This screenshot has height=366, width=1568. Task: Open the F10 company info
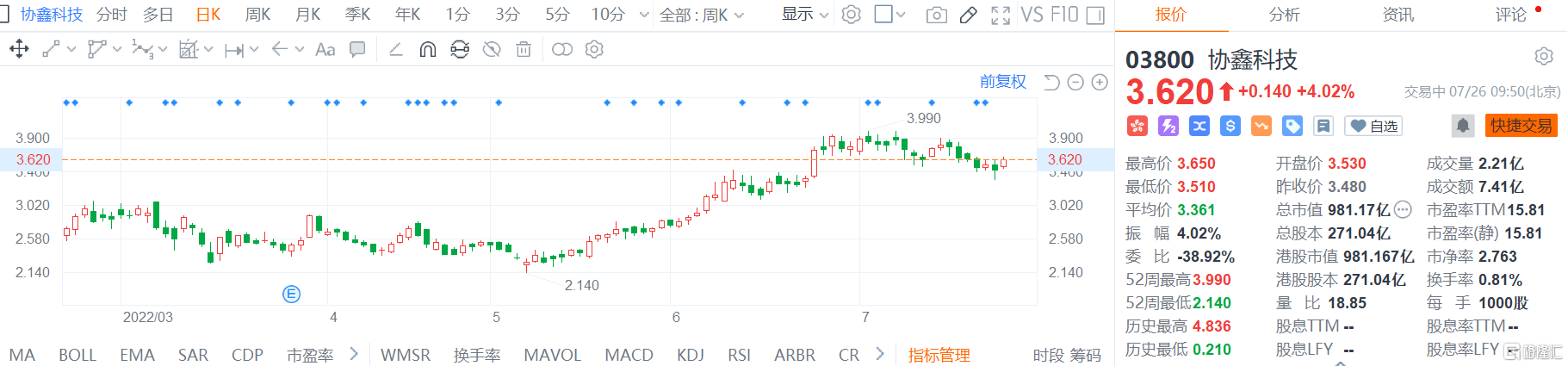click(1064, 15)
